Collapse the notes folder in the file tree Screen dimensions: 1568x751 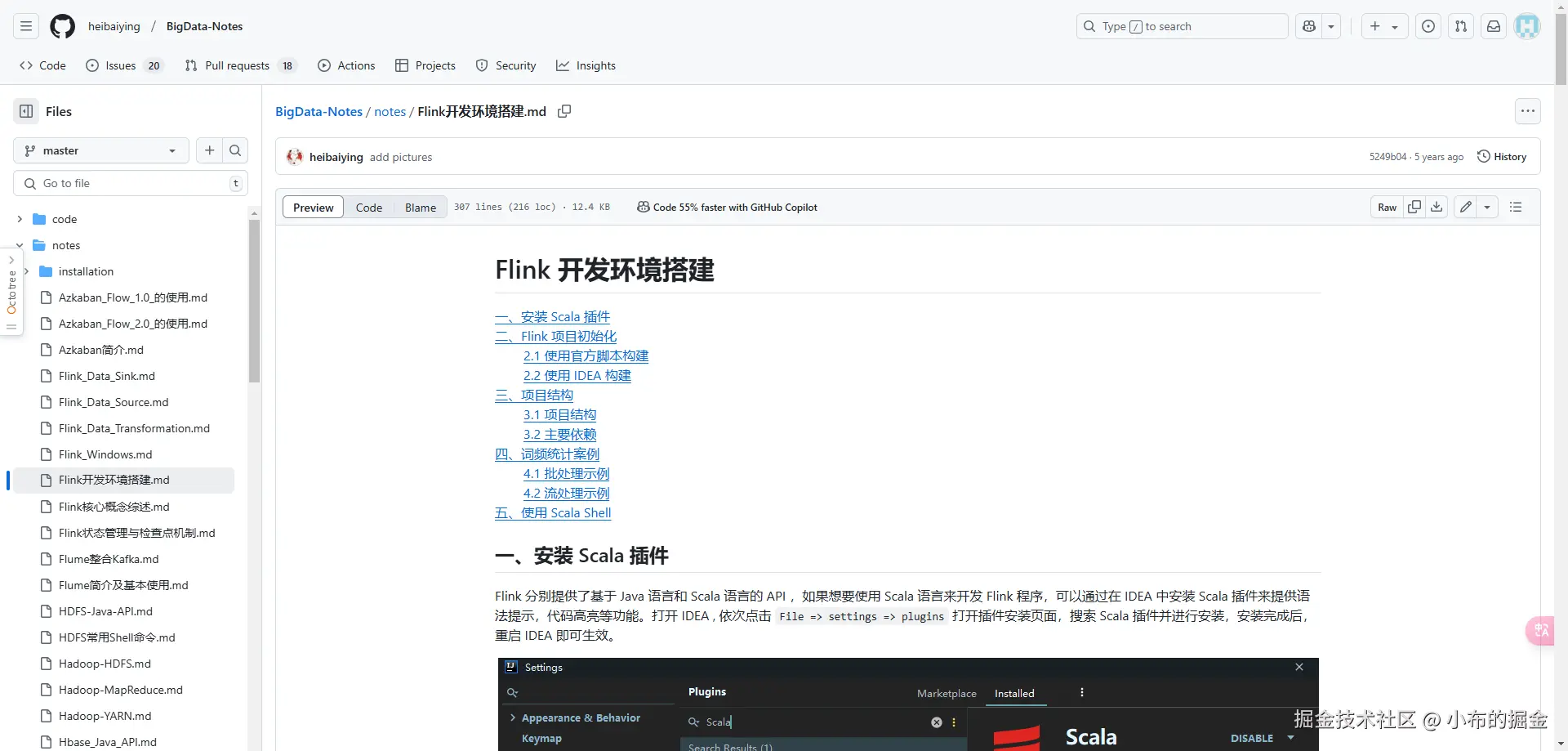point(19,245)
